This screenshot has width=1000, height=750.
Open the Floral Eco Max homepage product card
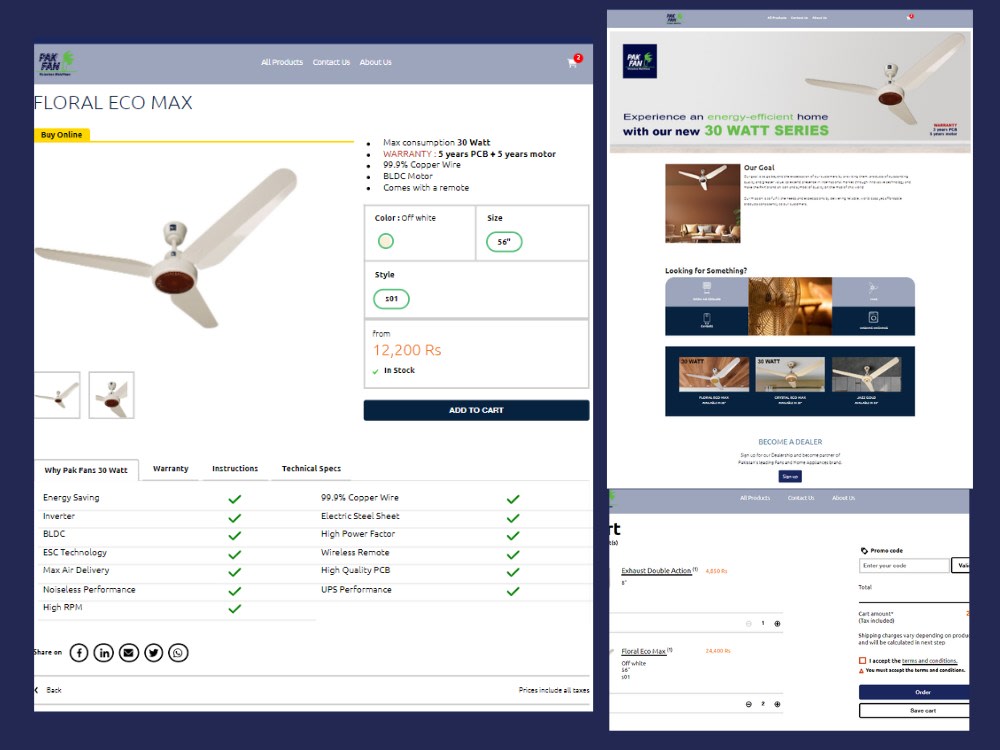(x=714, y=380)
